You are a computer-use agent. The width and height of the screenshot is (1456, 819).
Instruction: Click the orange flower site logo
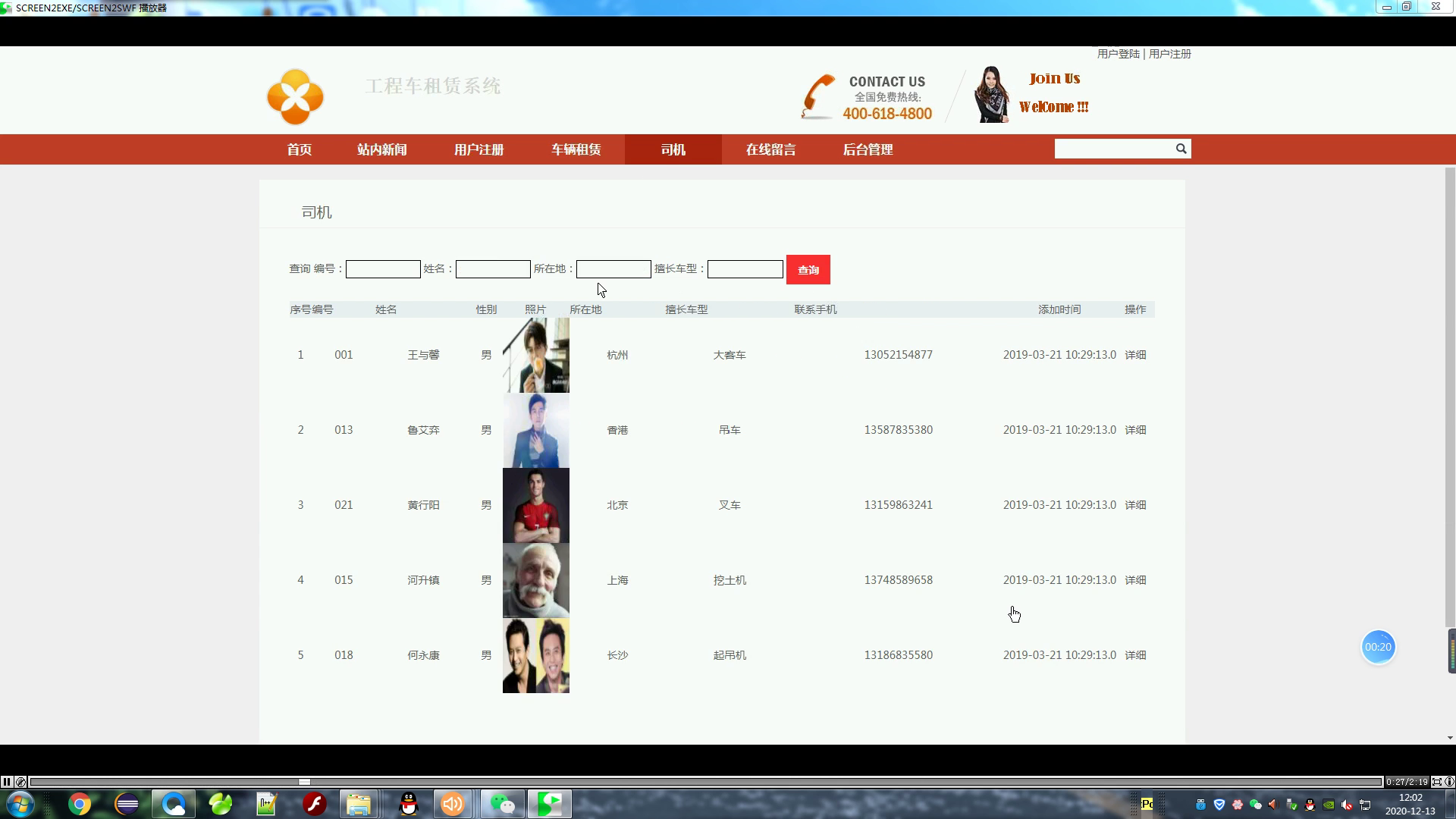click(295, 97)
